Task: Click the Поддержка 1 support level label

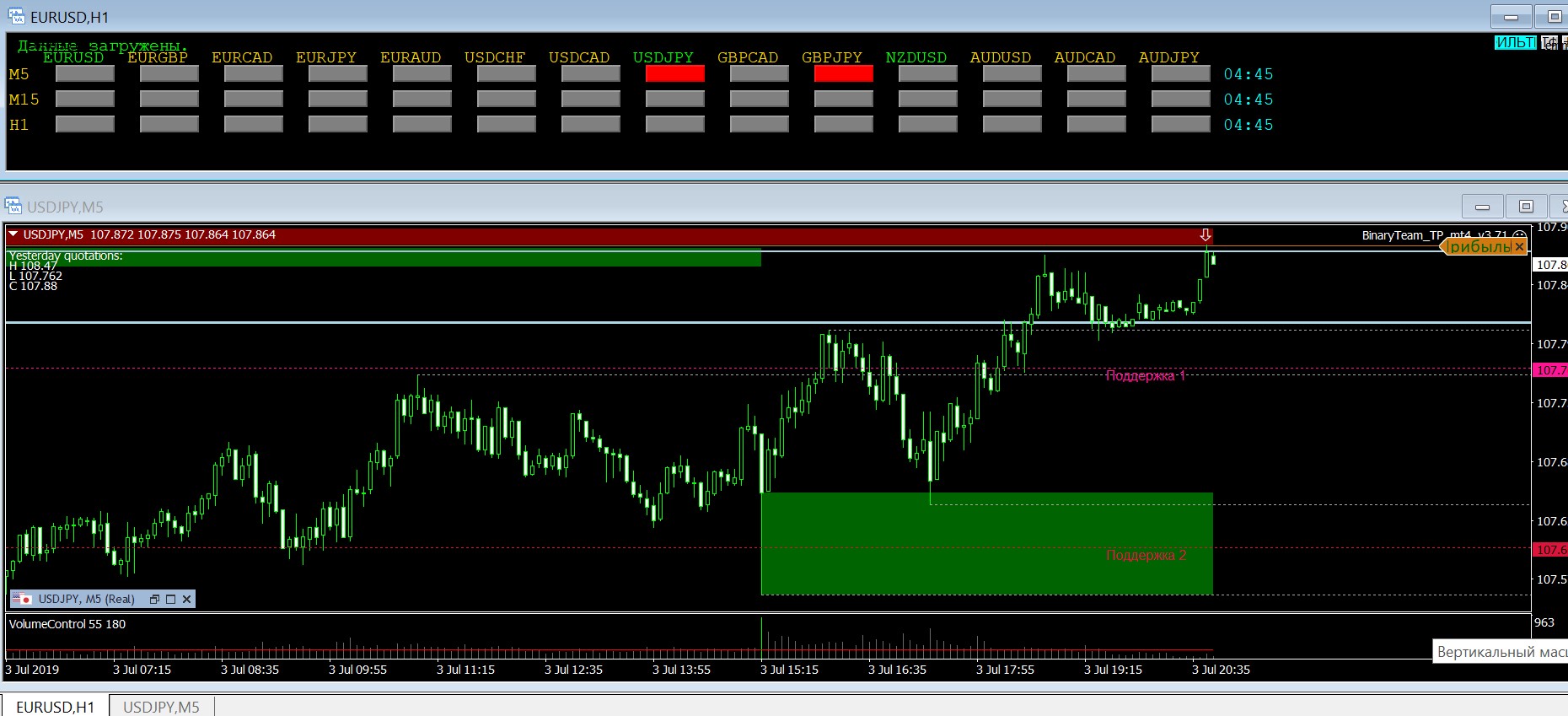Action: [1145, 376]
